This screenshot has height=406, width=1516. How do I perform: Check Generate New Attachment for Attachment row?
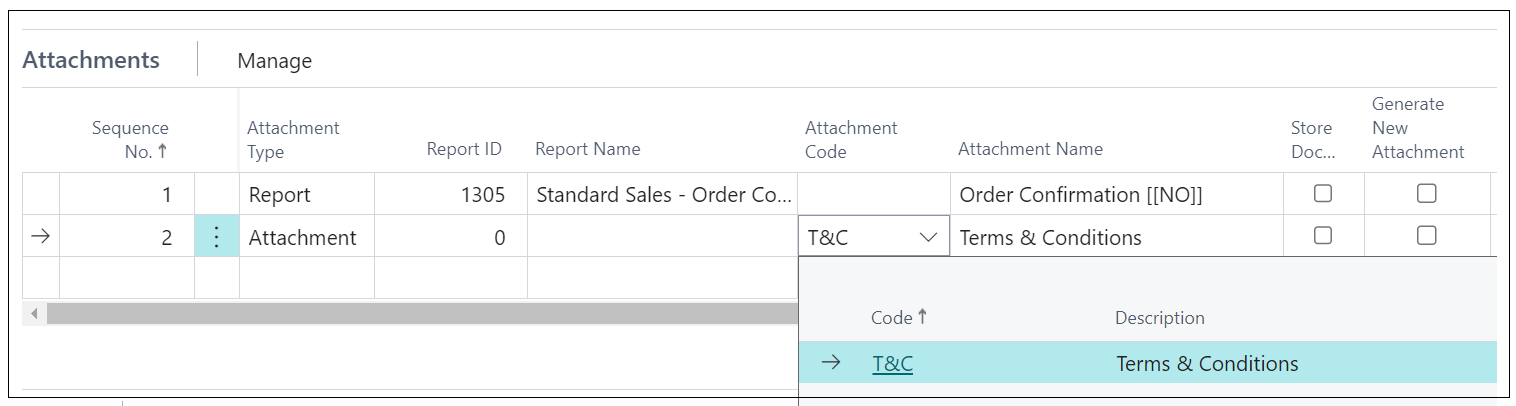tap(1427, 236)
